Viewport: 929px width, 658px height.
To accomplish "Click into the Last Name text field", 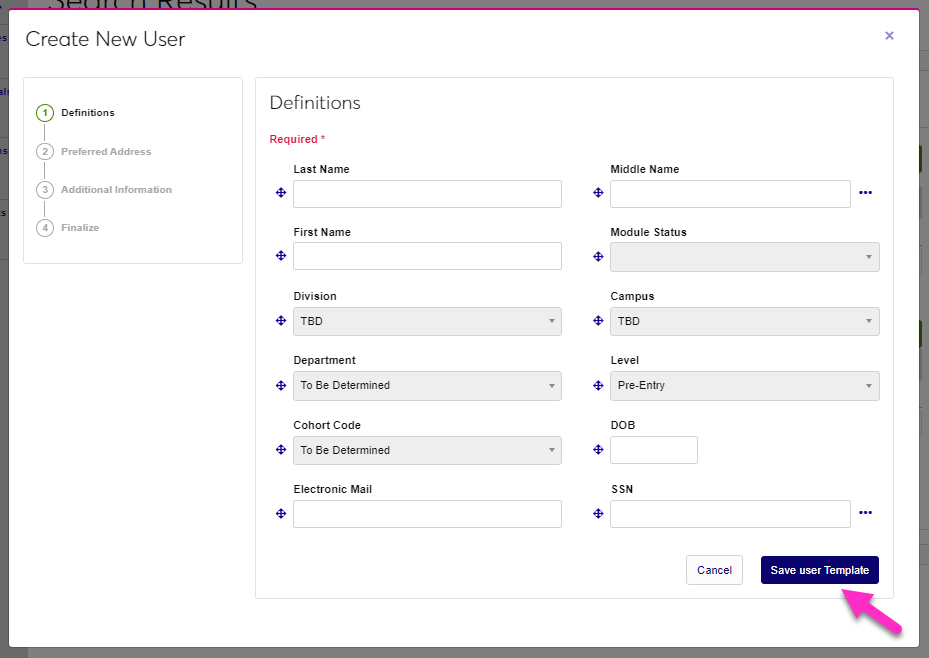I will pos(427,194).
